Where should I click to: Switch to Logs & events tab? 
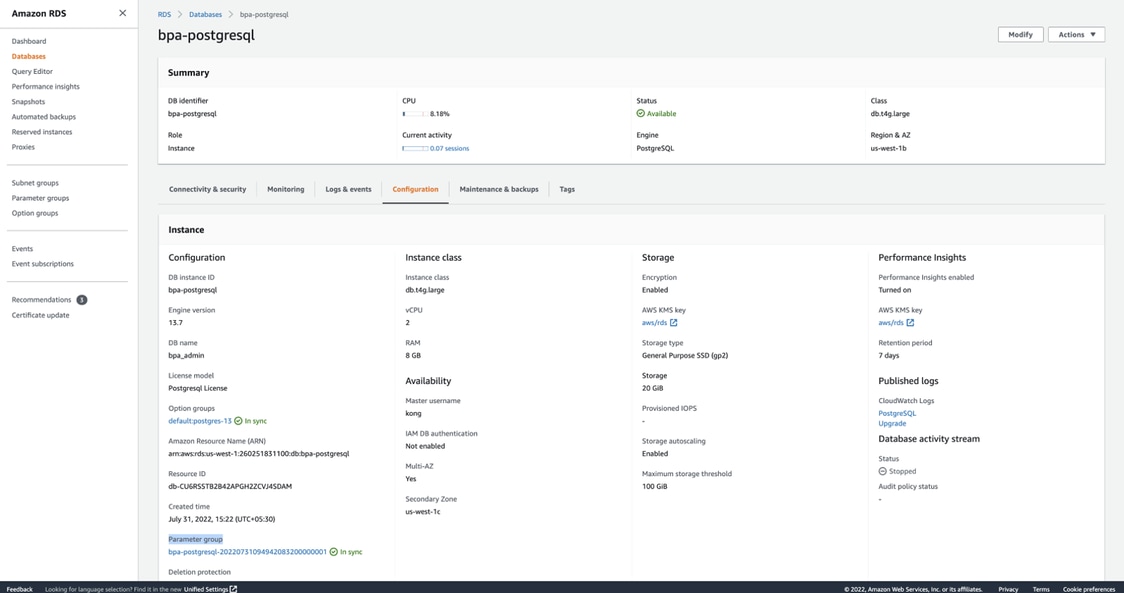(x=348, y=189)
